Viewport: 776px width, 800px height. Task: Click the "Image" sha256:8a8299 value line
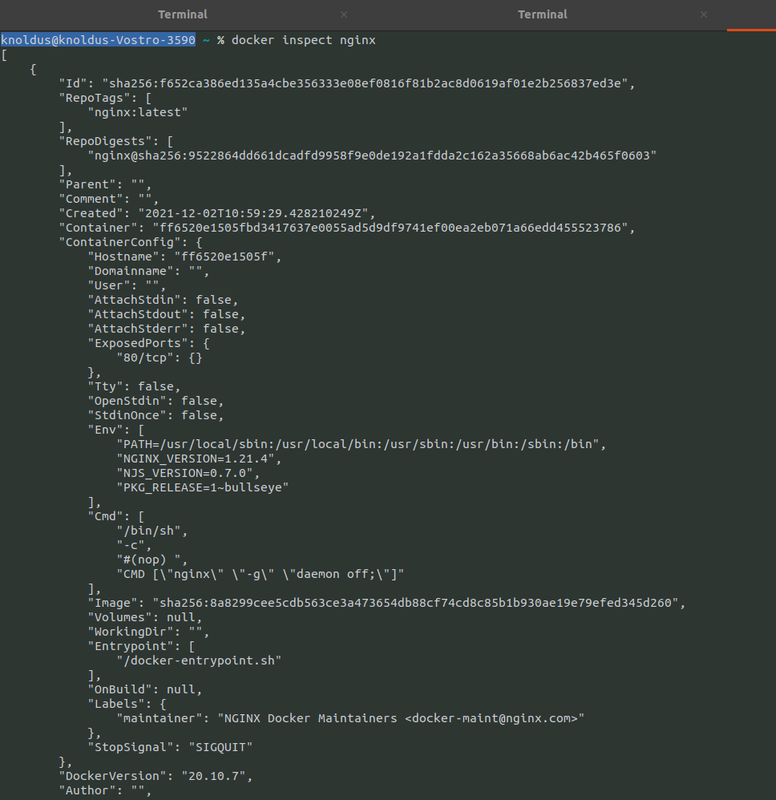coord(386,603)
